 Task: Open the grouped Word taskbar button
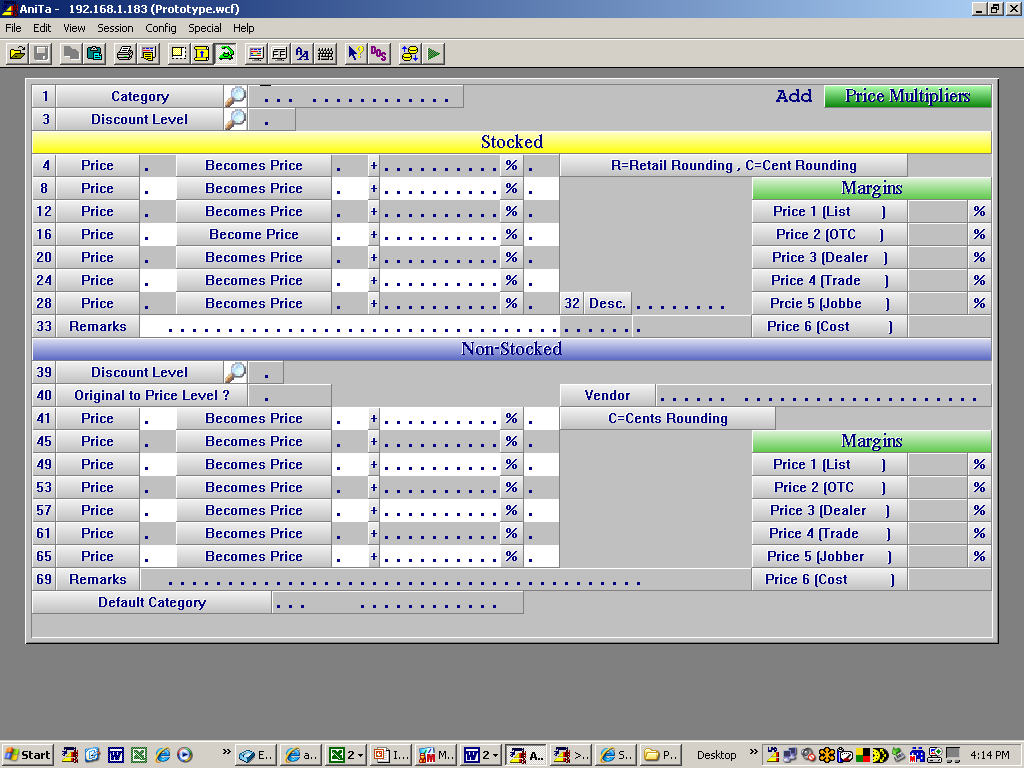[x=481, y=755]
